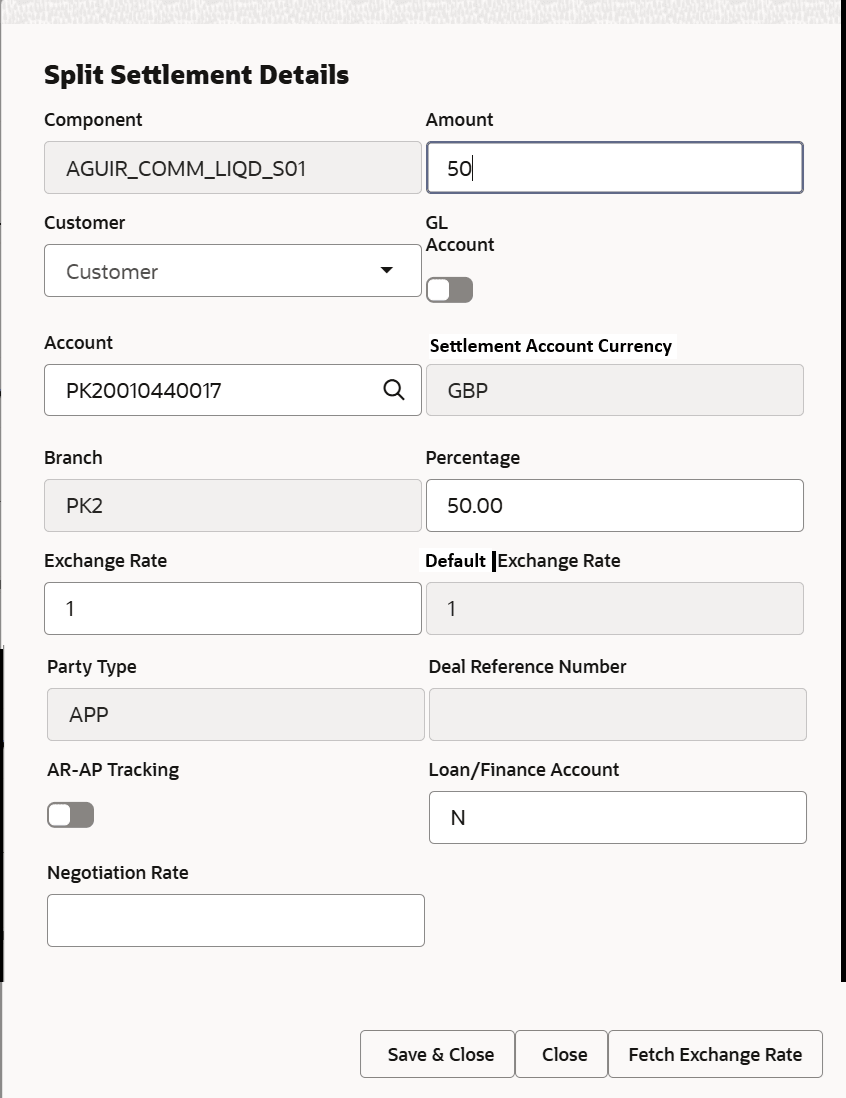This screenshot has height=1098, width=846.
Task: Toggle the AR-AP Tracking switch
Action: [x=71, y=815]
